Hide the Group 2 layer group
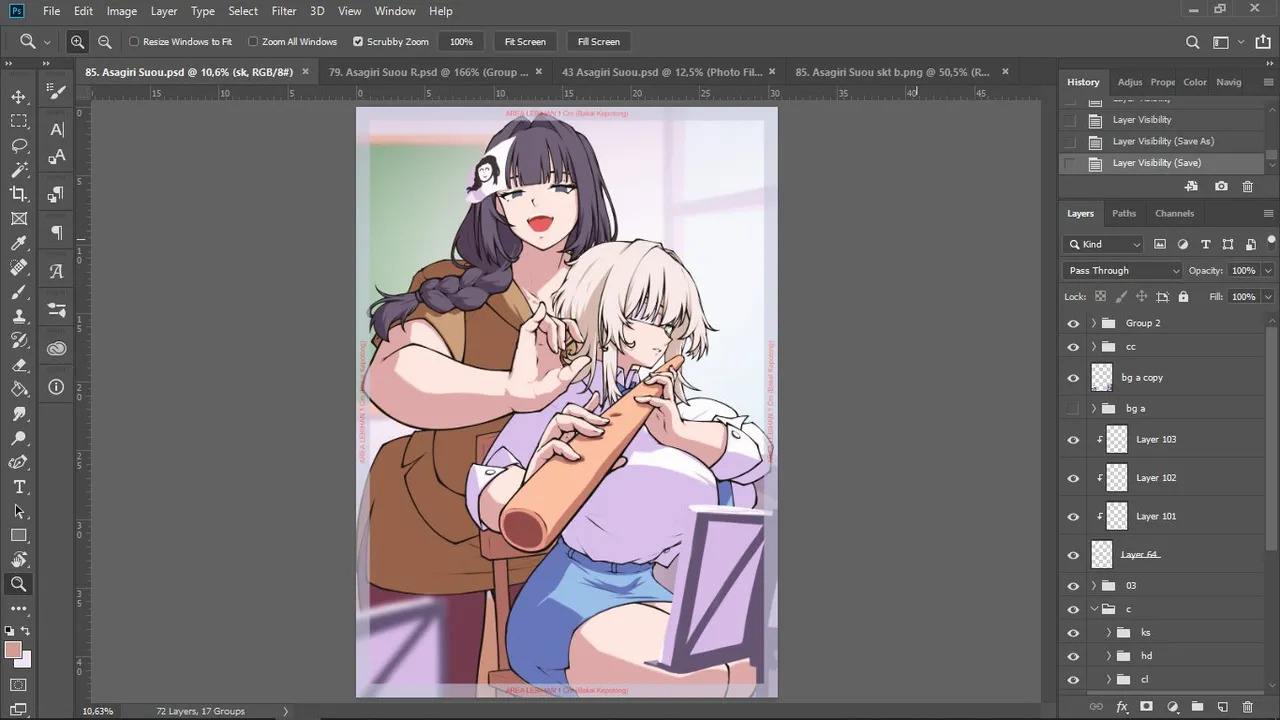 pyautogui.click(x=1073, y=323)
